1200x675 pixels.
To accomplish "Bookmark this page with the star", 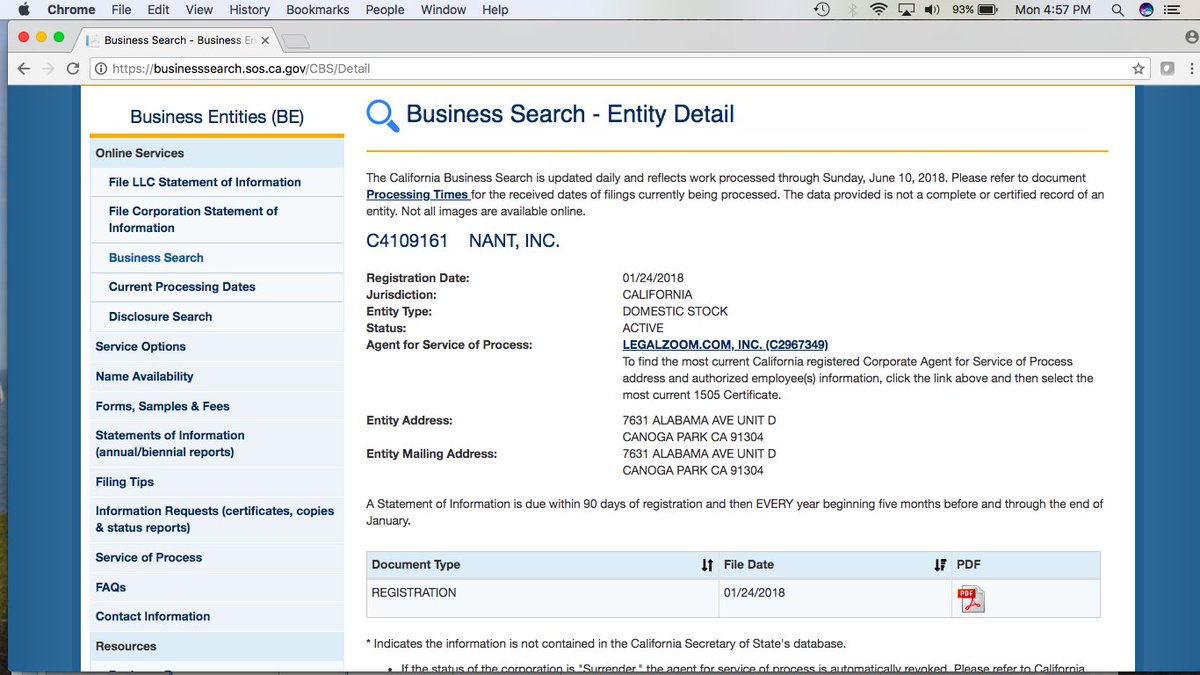I will point(1138,69).
